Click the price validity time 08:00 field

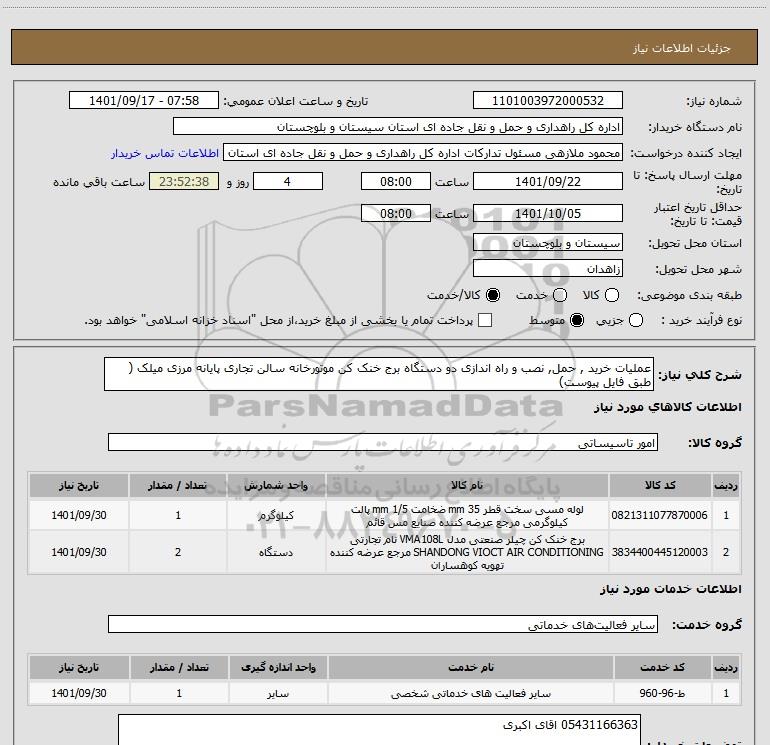click(x=396, y=213)
